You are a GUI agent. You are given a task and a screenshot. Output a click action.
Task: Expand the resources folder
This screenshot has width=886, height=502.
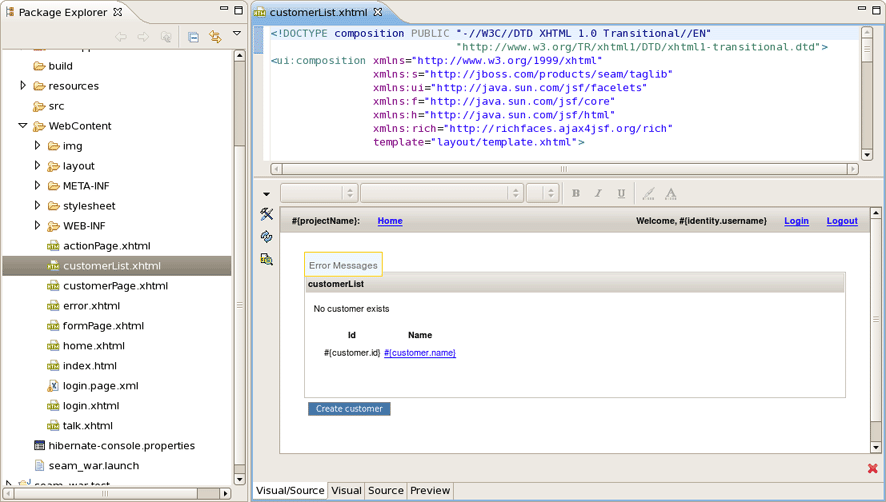24,86
